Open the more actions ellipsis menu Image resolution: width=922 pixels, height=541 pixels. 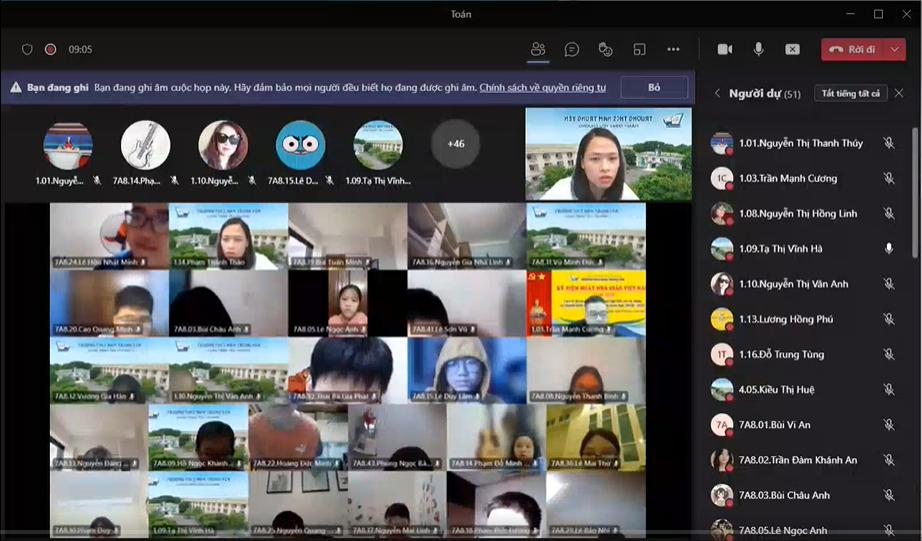673,49
